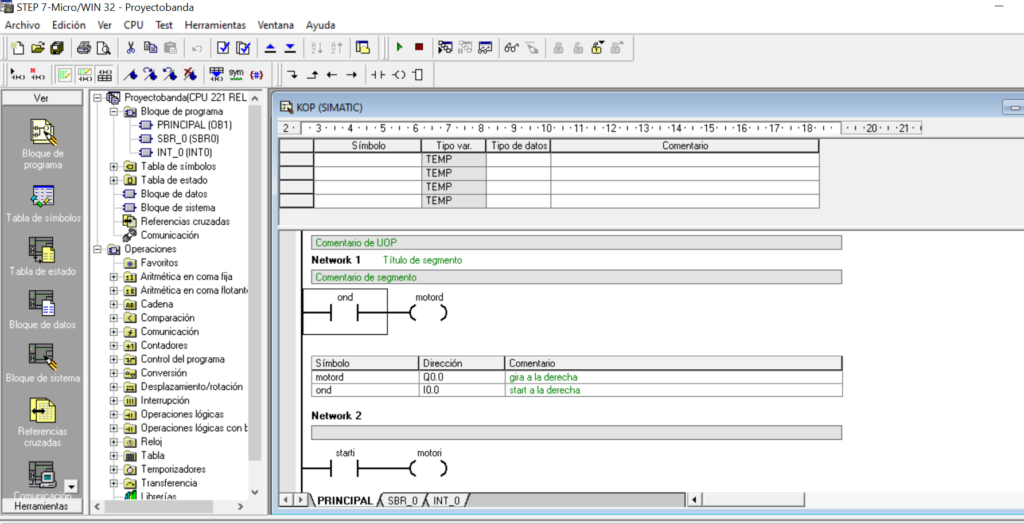Click the STOP (red square) toolbar icon
1024x524 pixels.
[418, 47]
